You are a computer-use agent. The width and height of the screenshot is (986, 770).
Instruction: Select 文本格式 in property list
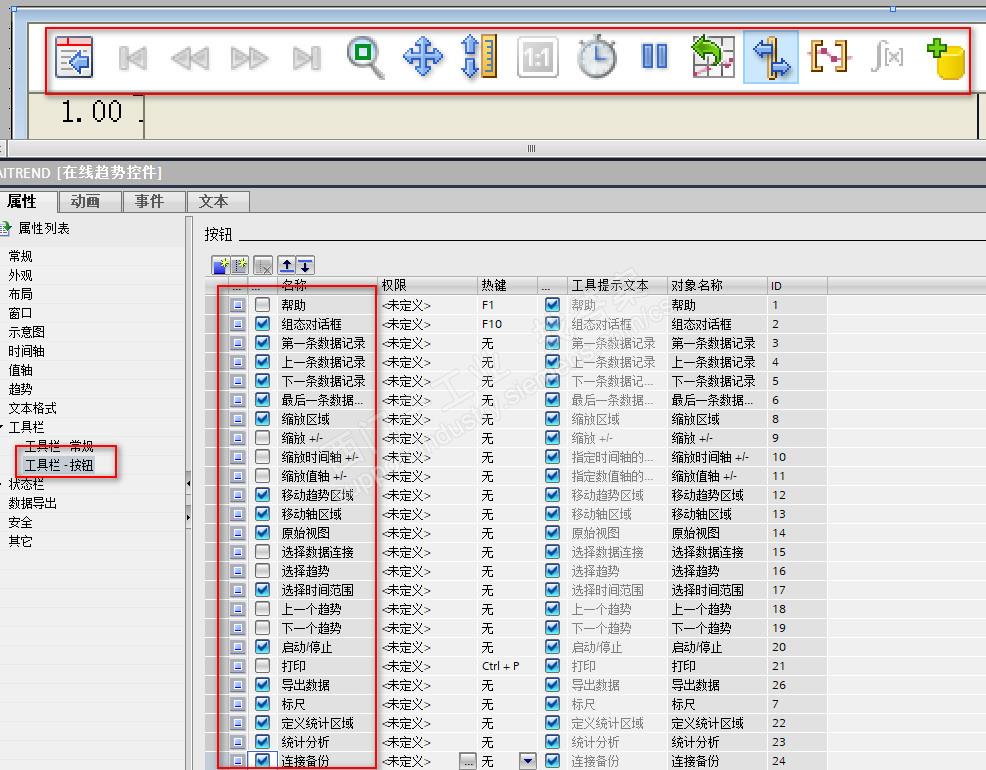click(33, 408)
